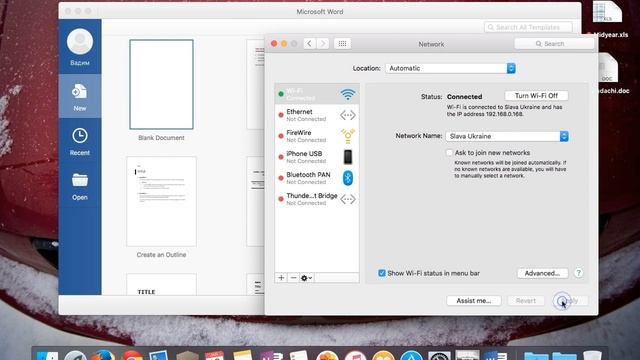Open the Network Name dropdown showing Slava Ukraine

click(507, 136)
